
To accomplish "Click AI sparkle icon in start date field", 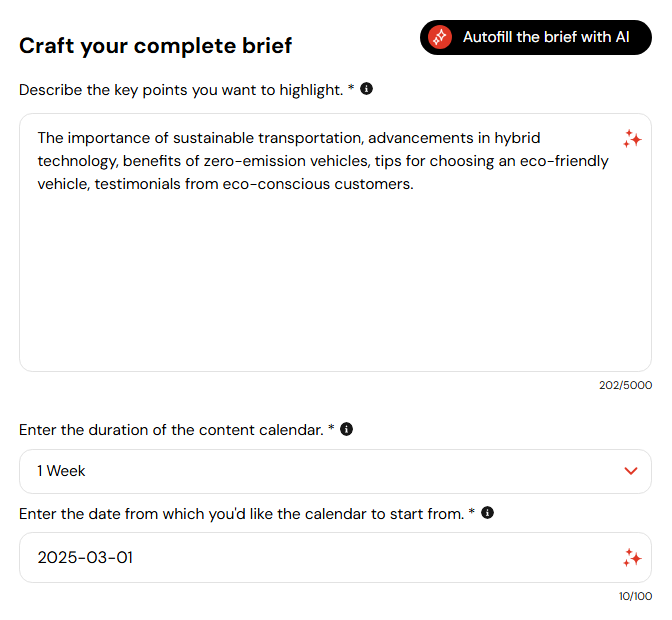I will pyautogui.click(x=632, y=558).
